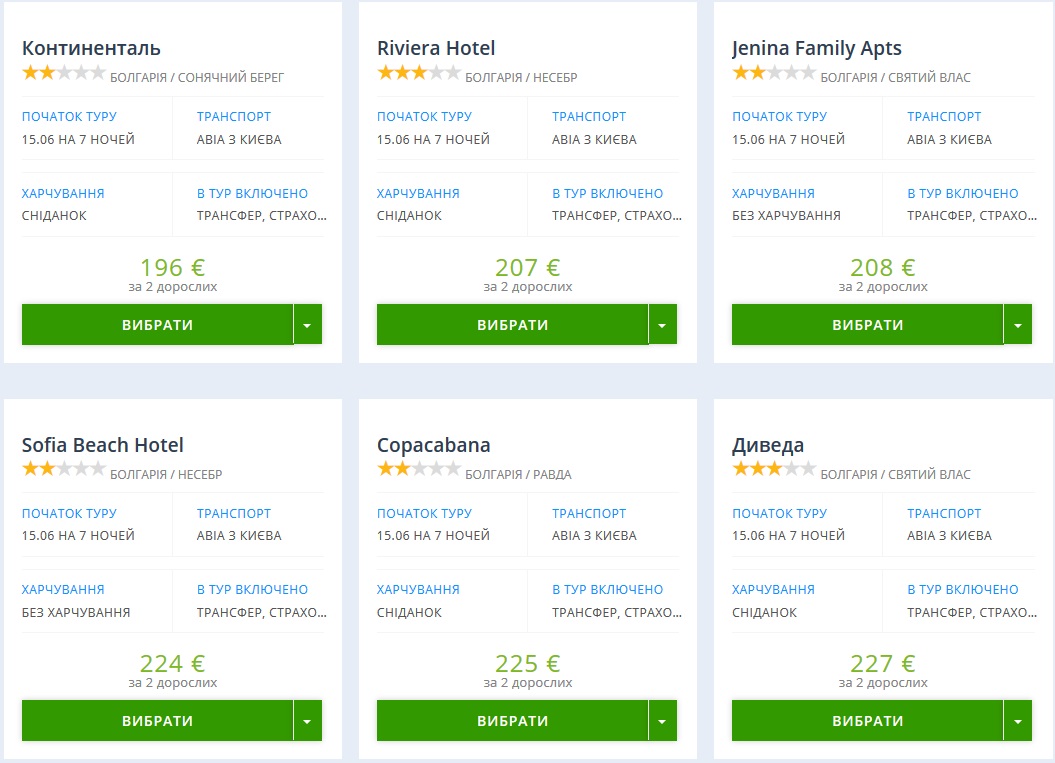The image size is (1055, 763).
Task: Click the star rating of Riviera Hotel
Action: click(x=419, y=73)
